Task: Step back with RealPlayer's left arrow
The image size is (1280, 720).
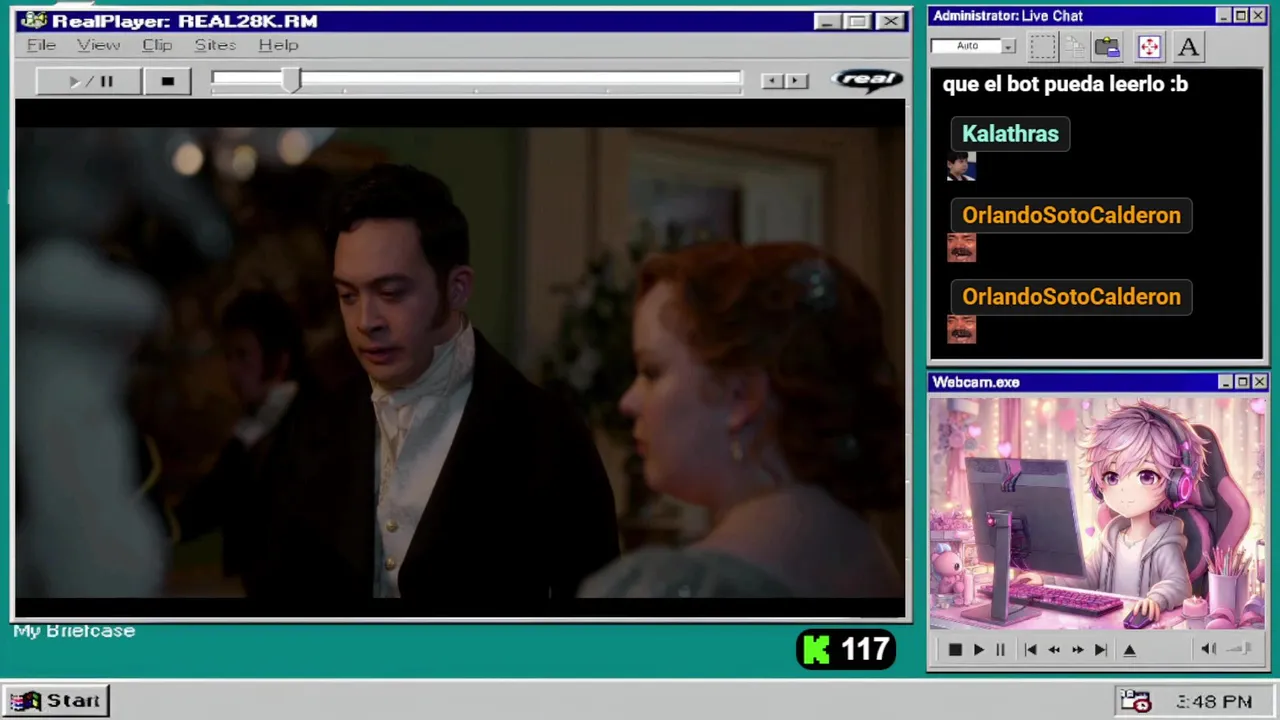Action: click(771, 81)
